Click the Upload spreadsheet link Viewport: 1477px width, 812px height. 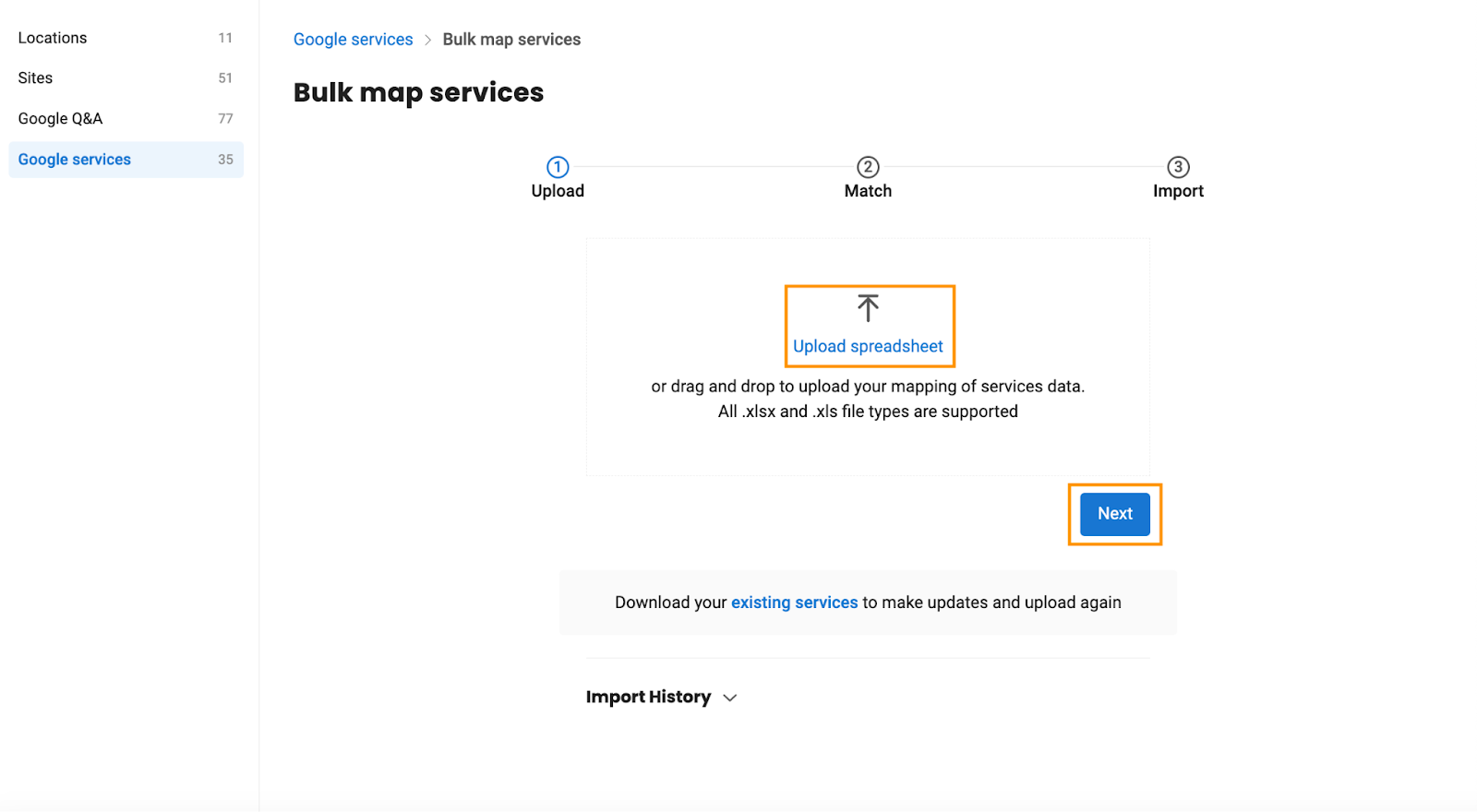point(868,346)
